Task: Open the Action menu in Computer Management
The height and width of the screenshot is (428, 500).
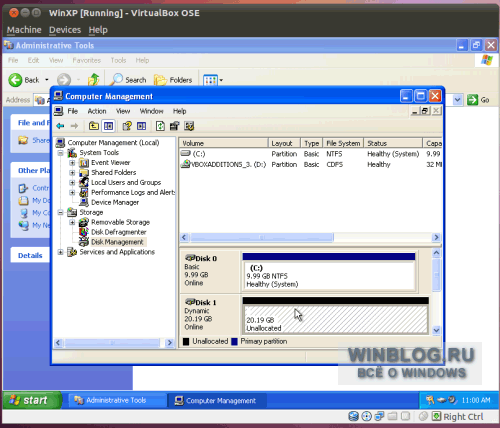Action: click(97, 111)
